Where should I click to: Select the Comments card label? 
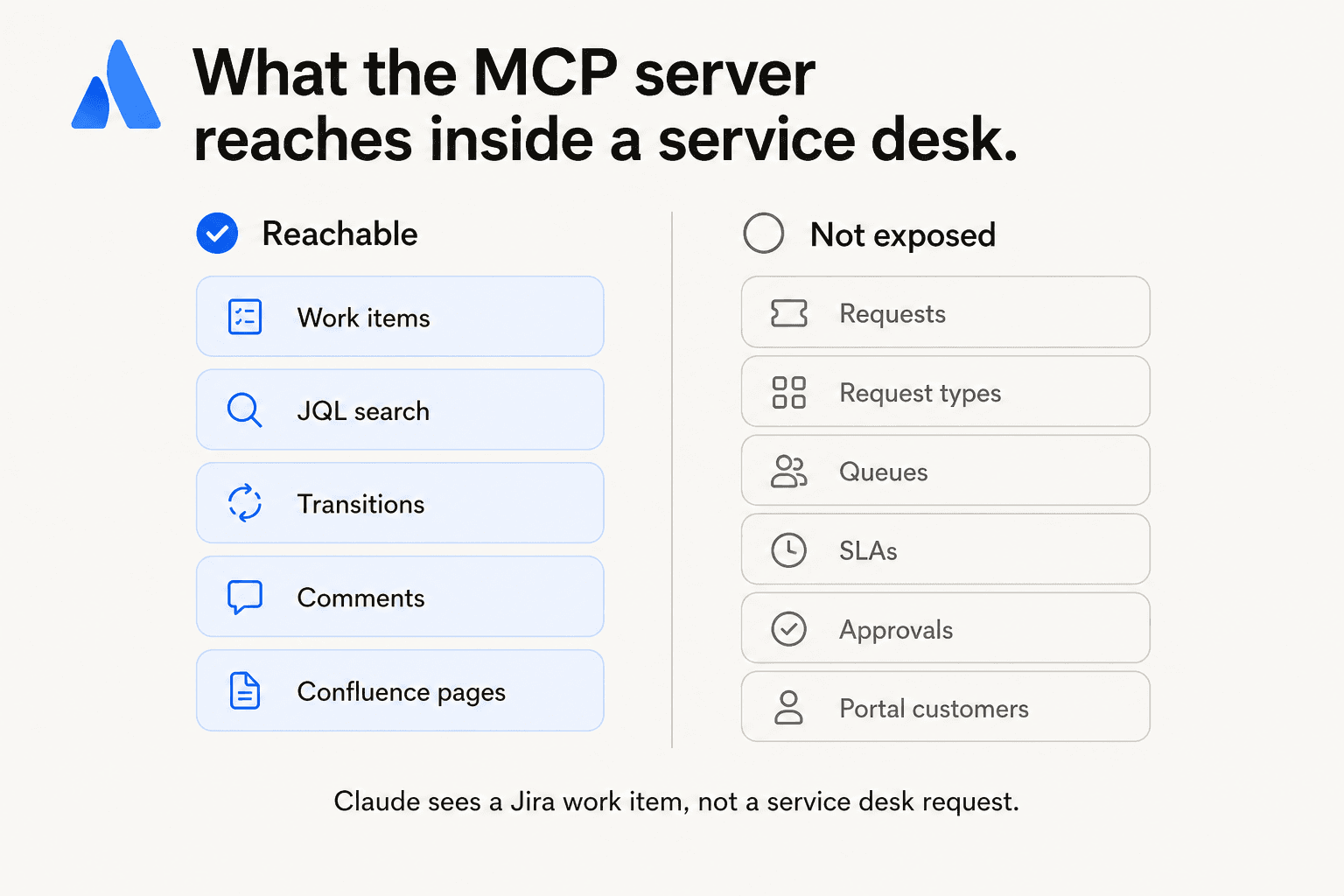[x=360, y=598]
